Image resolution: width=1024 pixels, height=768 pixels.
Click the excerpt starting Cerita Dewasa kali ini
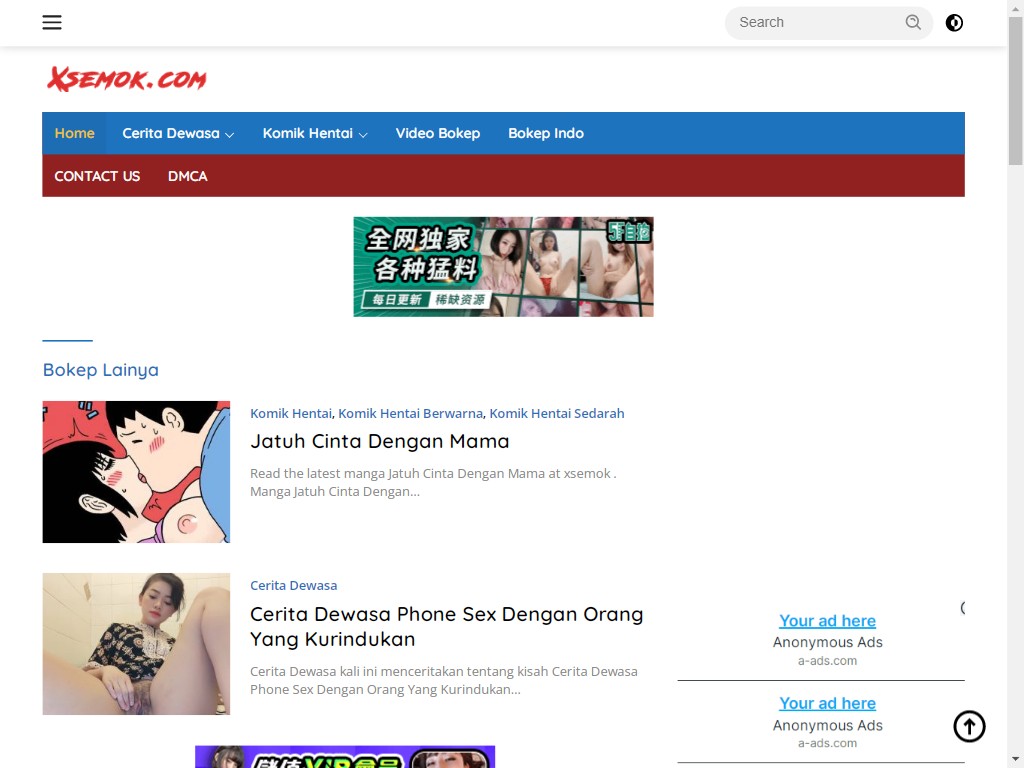point(443,680)
